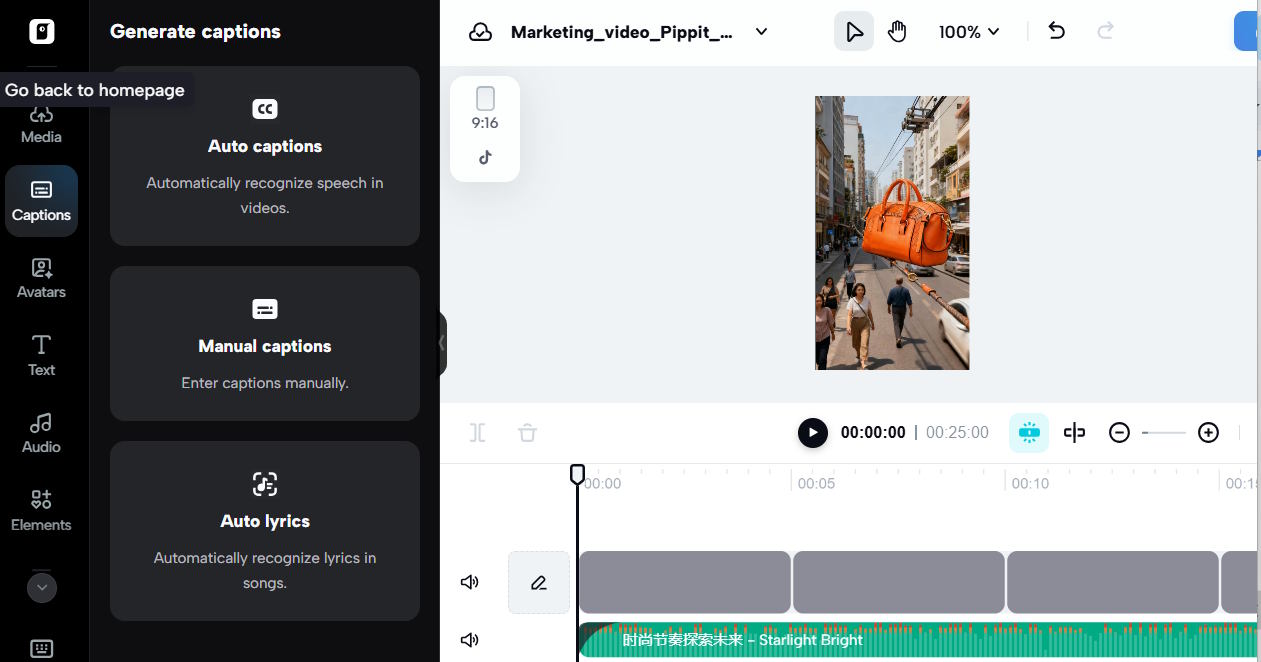Mute the audio track
This screenshot has width=1261, height=662.
pyautogui.click(x=469, y=640)
